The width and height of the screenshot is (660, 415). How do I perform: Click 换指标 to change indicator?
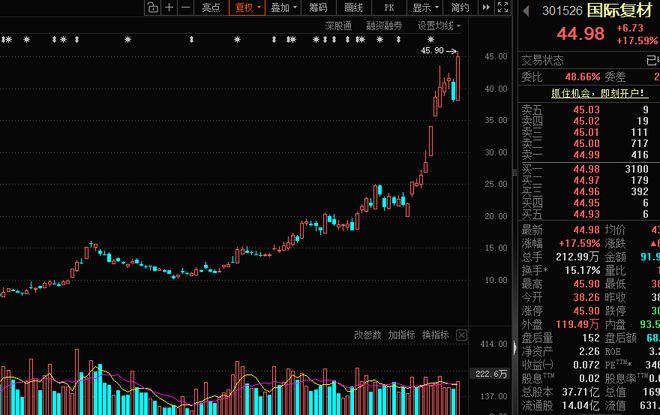(x=435, y=335)
